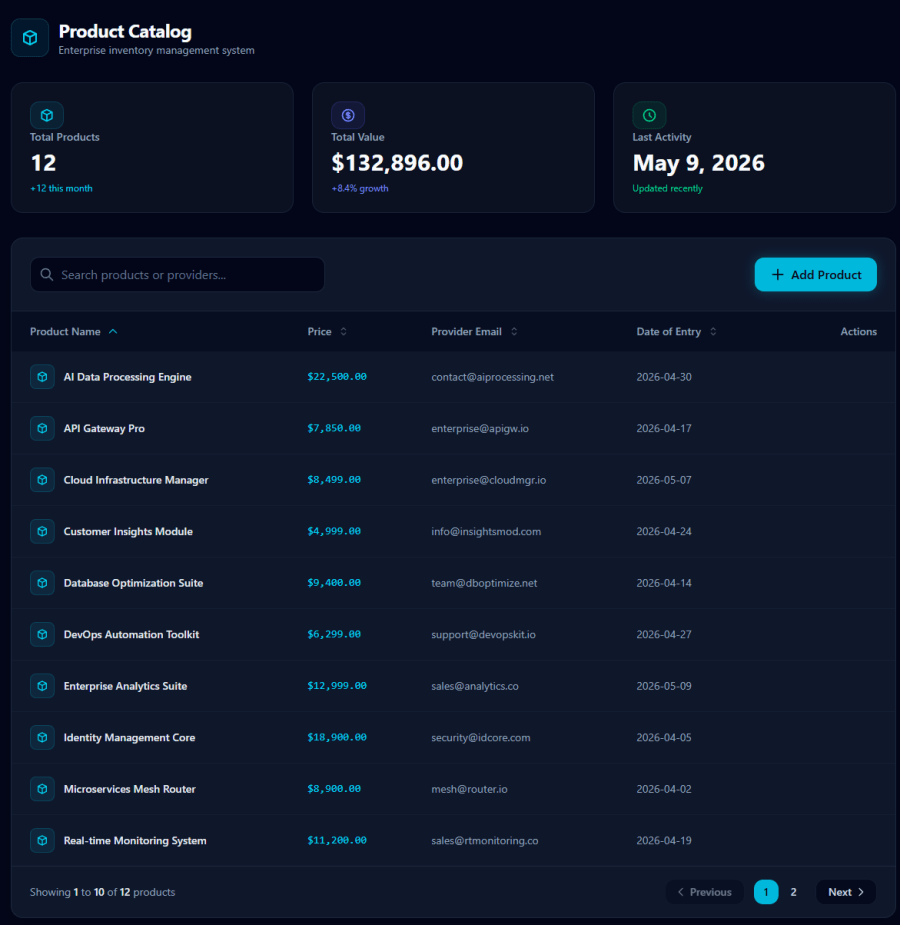Select the Enterprise Analytics Suite name
900x925 pixels.
(x=125, y=686)
